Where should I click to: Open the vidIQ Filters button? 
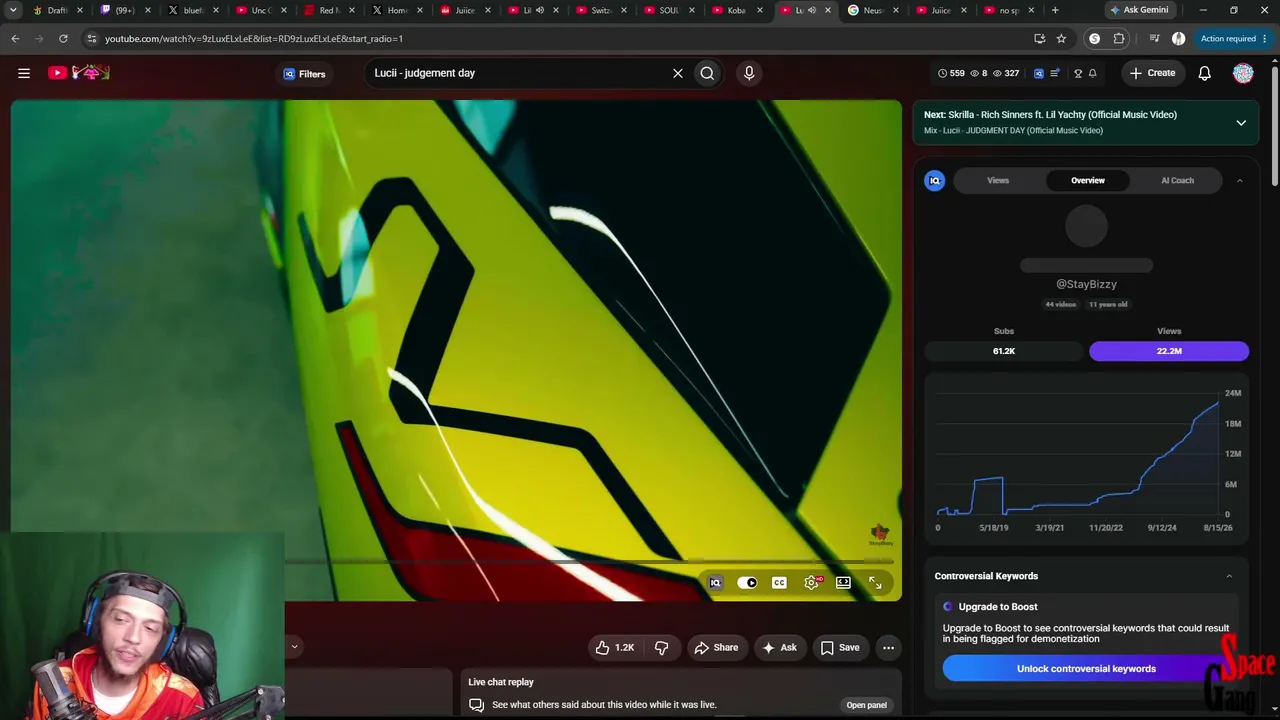pos(304,73)
